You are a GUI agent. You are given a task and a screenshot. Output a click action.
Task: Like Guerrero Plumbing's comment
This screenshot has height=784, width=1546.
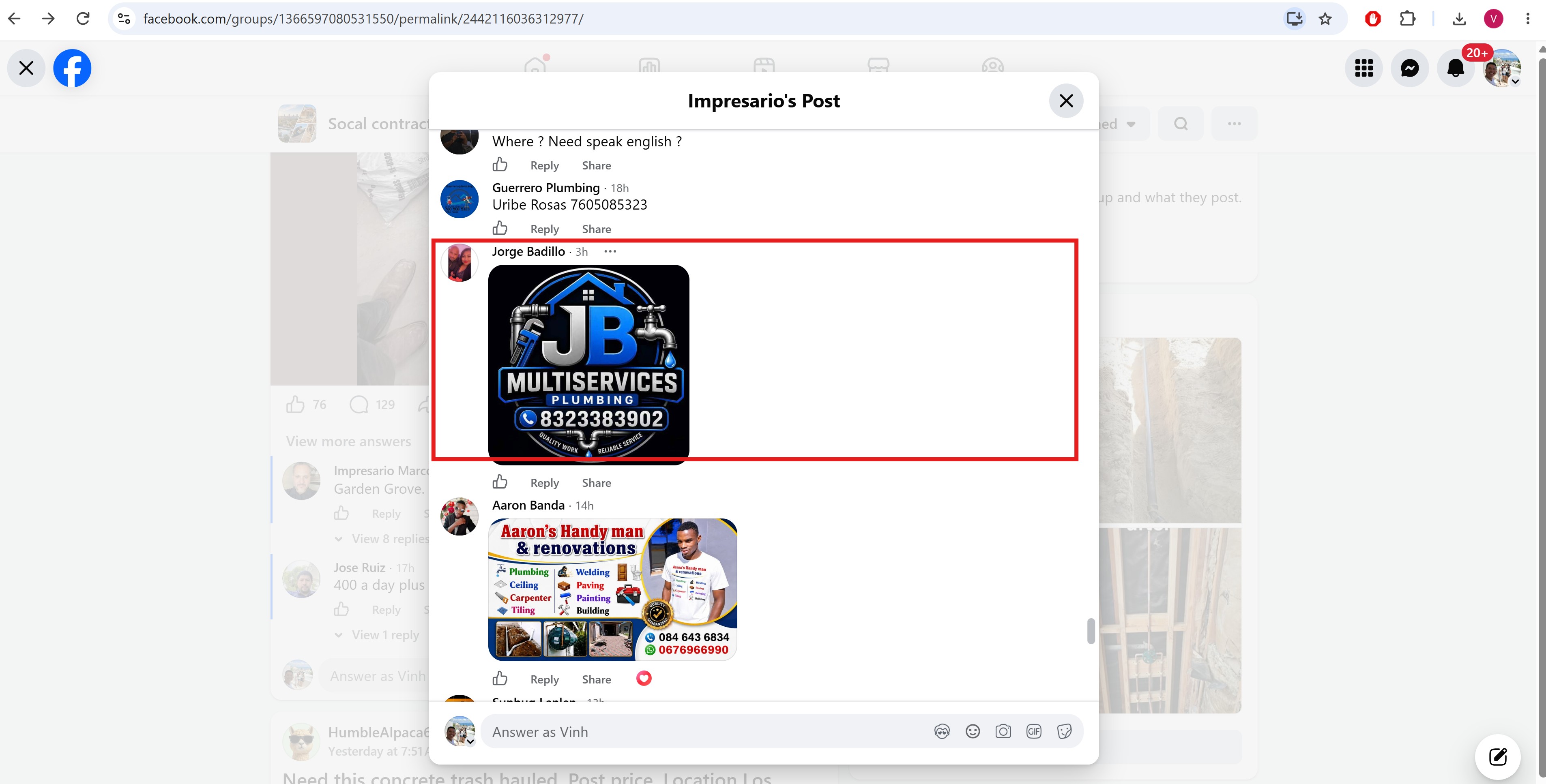(x=500, y=229)
